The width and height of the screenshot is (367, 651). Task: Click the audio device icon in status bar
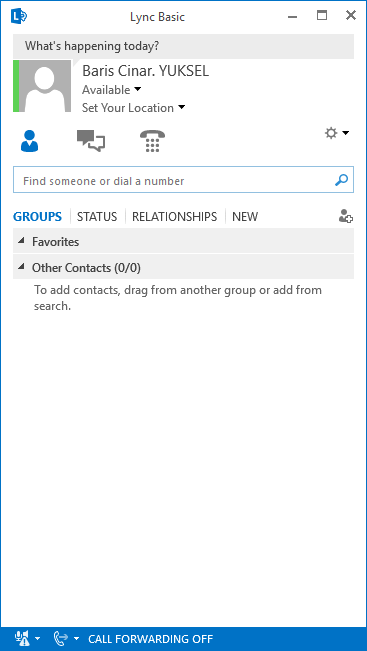[22, 638]
